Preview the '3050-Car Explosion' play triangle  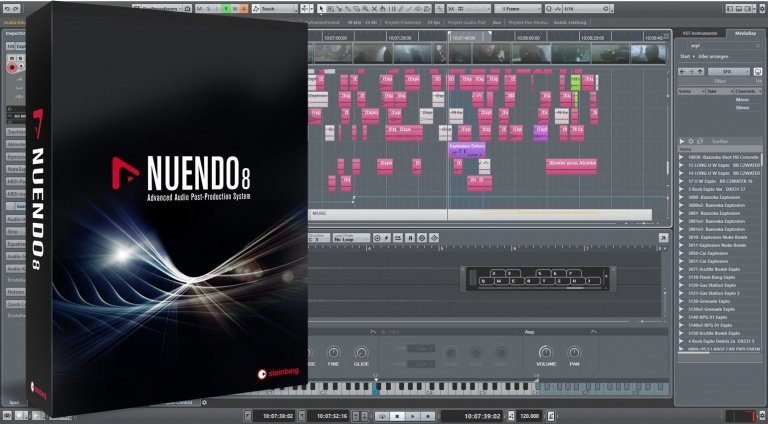pos(681,253)
